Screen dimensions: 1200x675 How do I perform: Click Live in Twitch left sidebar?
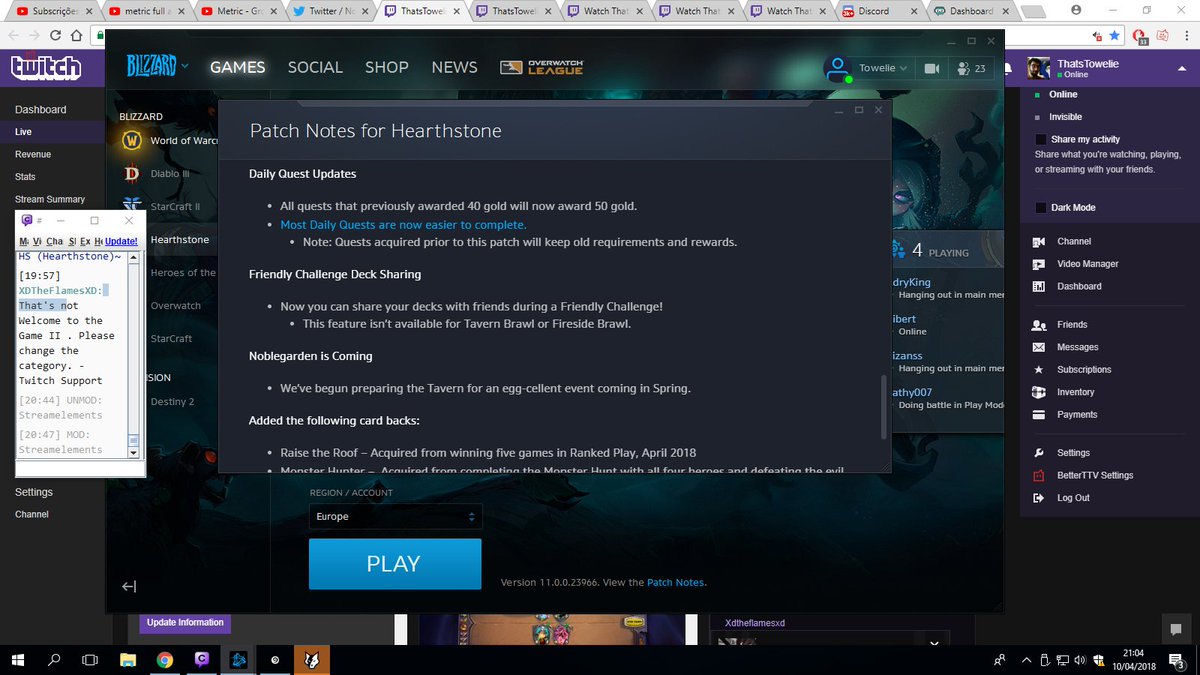(23, 132)
